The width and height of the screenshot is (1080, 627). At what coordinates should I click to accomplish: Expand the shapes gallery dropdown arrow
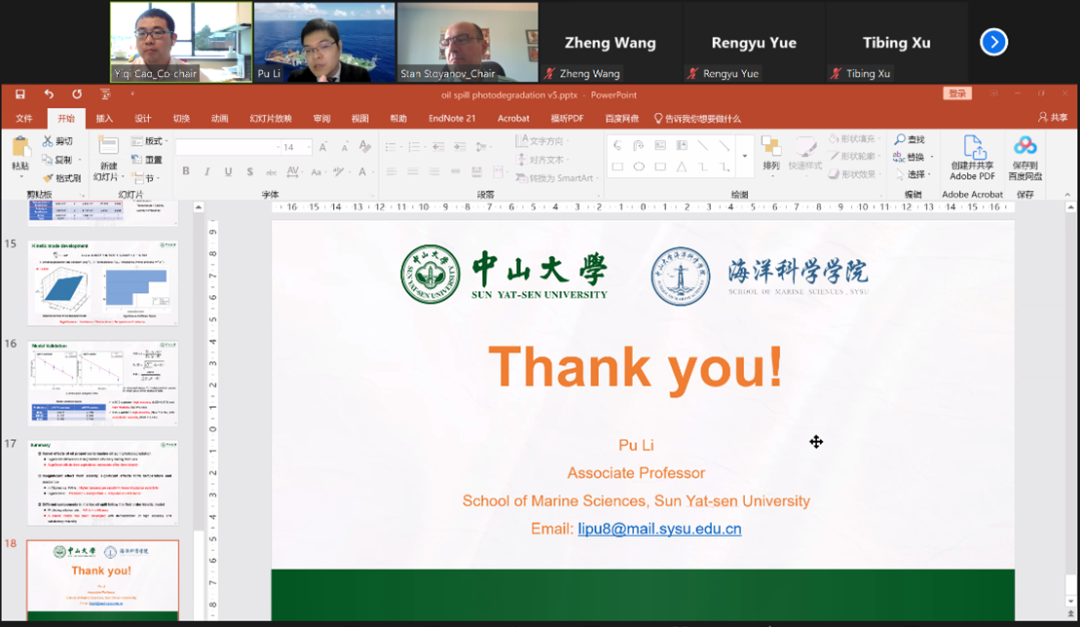point(744,157)
